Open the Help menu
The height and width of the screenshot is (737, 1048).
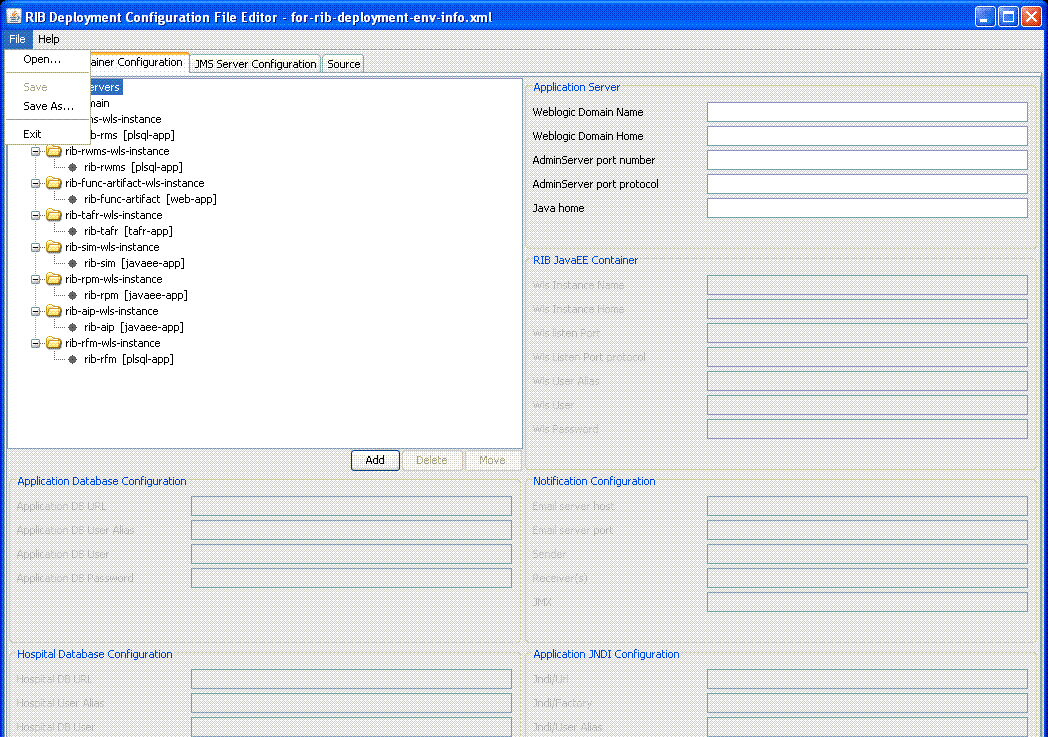[x=48, y=39]
